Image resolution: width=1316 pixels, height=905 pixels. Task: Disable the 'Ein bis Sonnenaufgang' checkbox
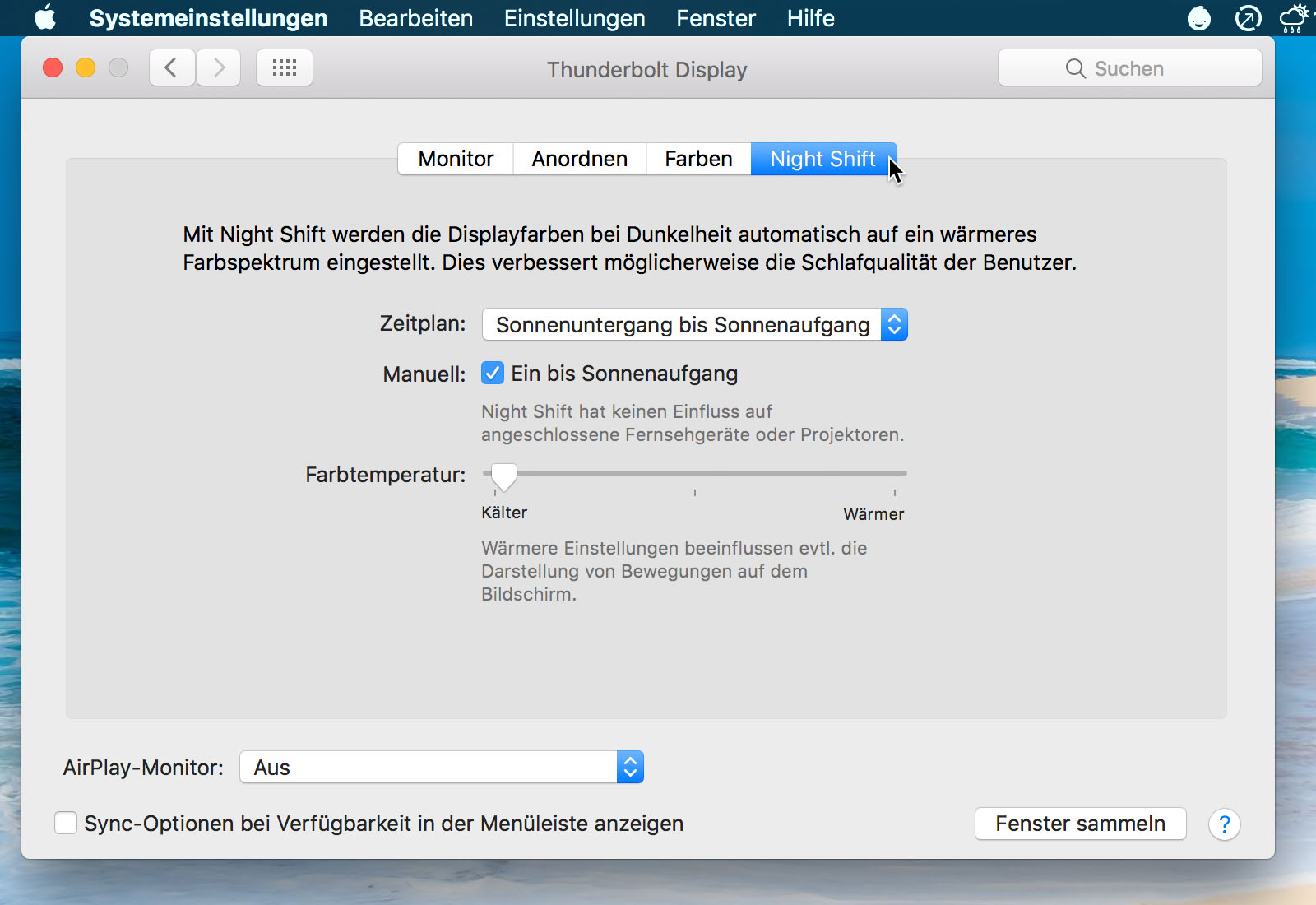click(493, 374)
